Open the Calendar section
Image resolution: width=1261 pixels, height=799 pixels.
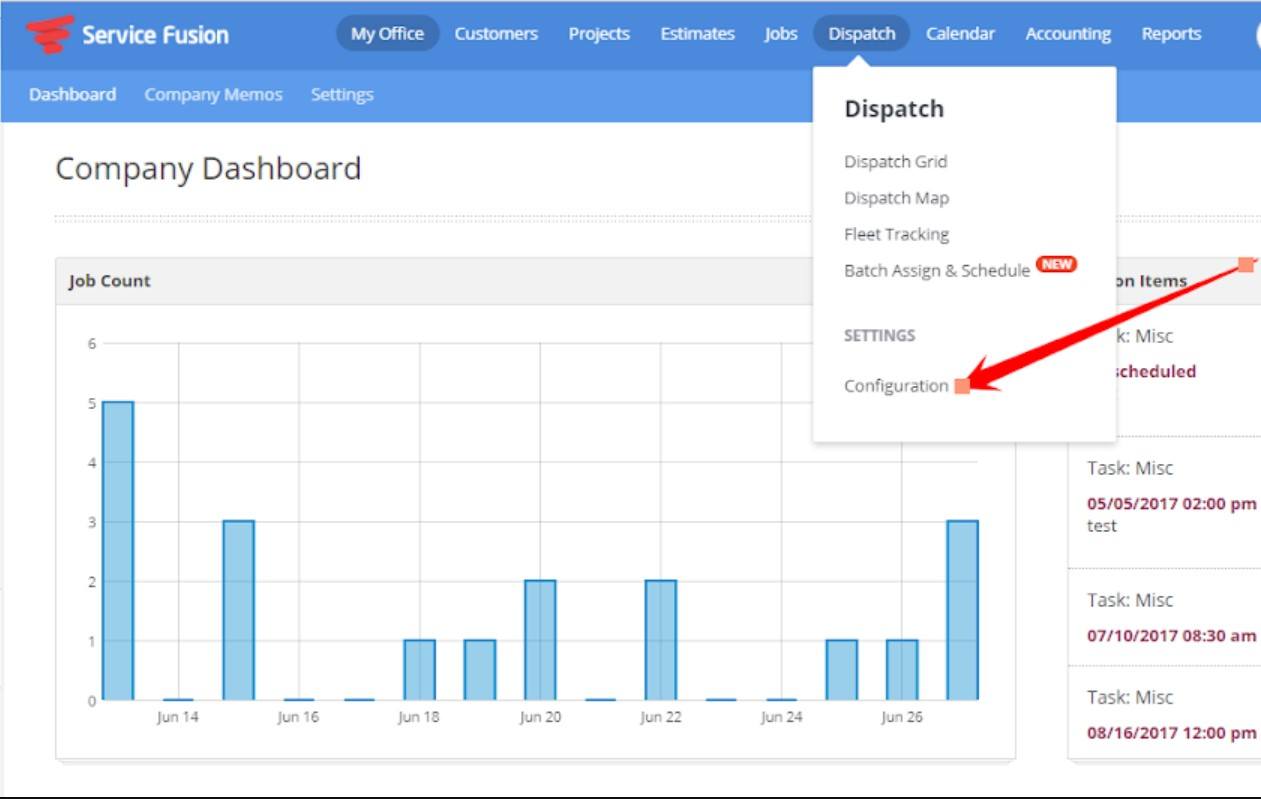(x=960, y=32)
